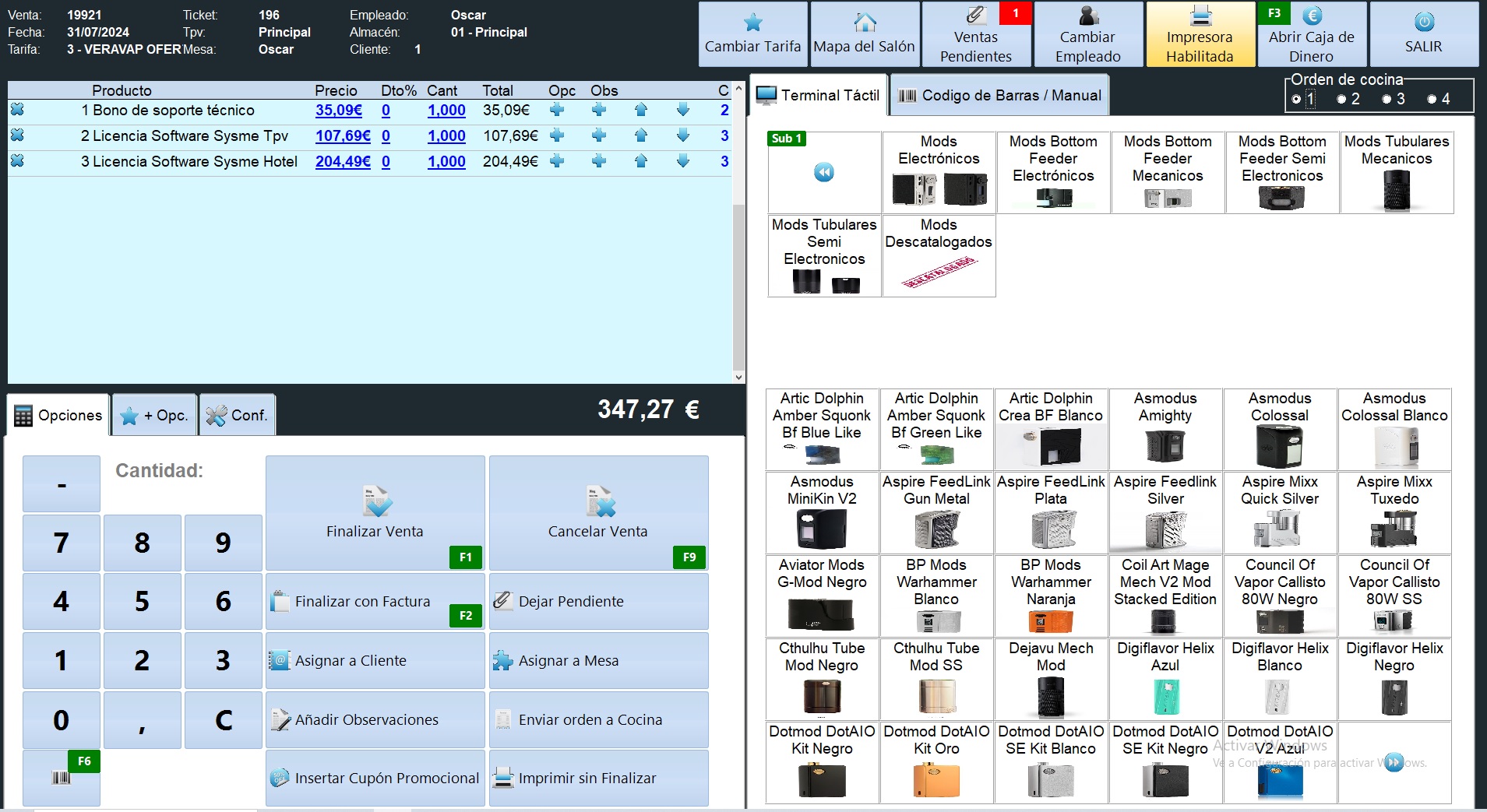Move Licencia Software Sysme Hotel row down
The image size is (1487, 812).
[682, 162]
